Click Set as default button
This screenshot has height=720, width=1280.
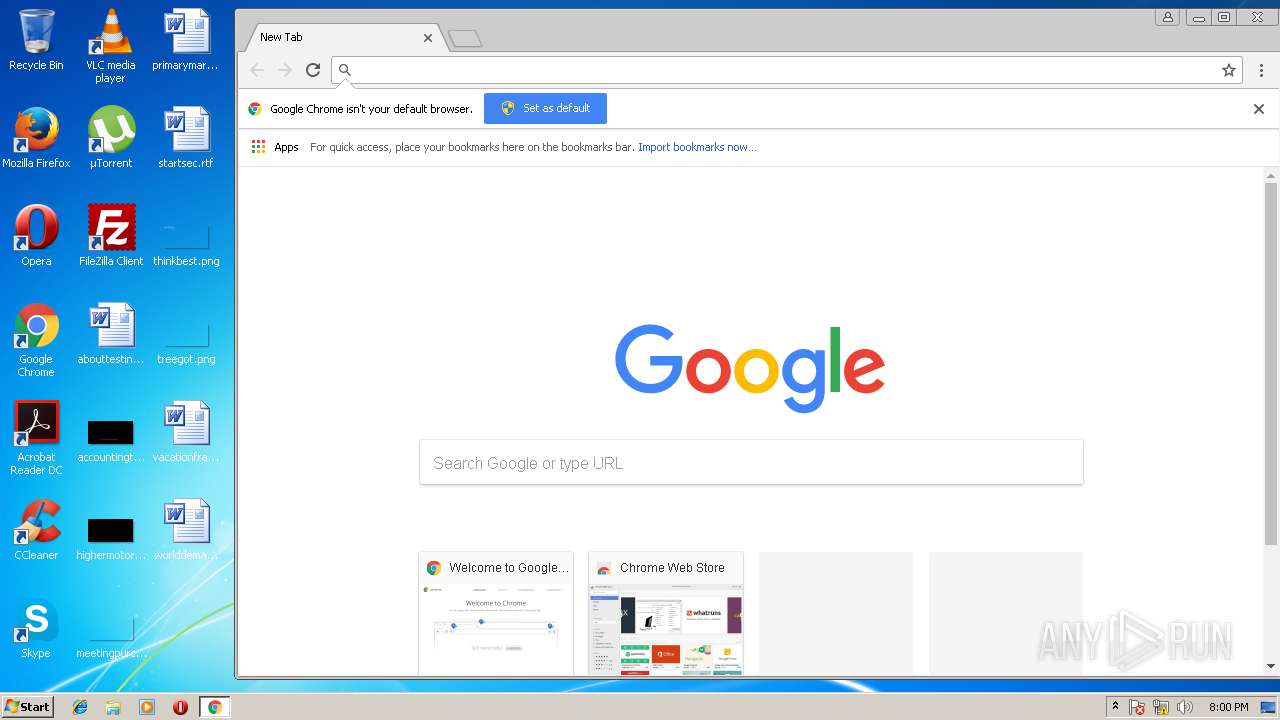[545, 108]
